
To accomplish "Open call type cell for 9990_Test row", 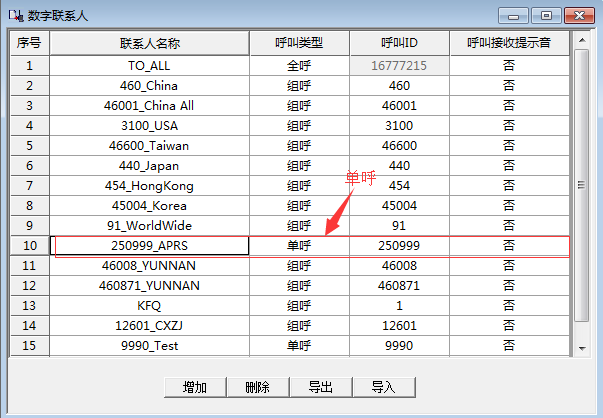I will 299,345.
